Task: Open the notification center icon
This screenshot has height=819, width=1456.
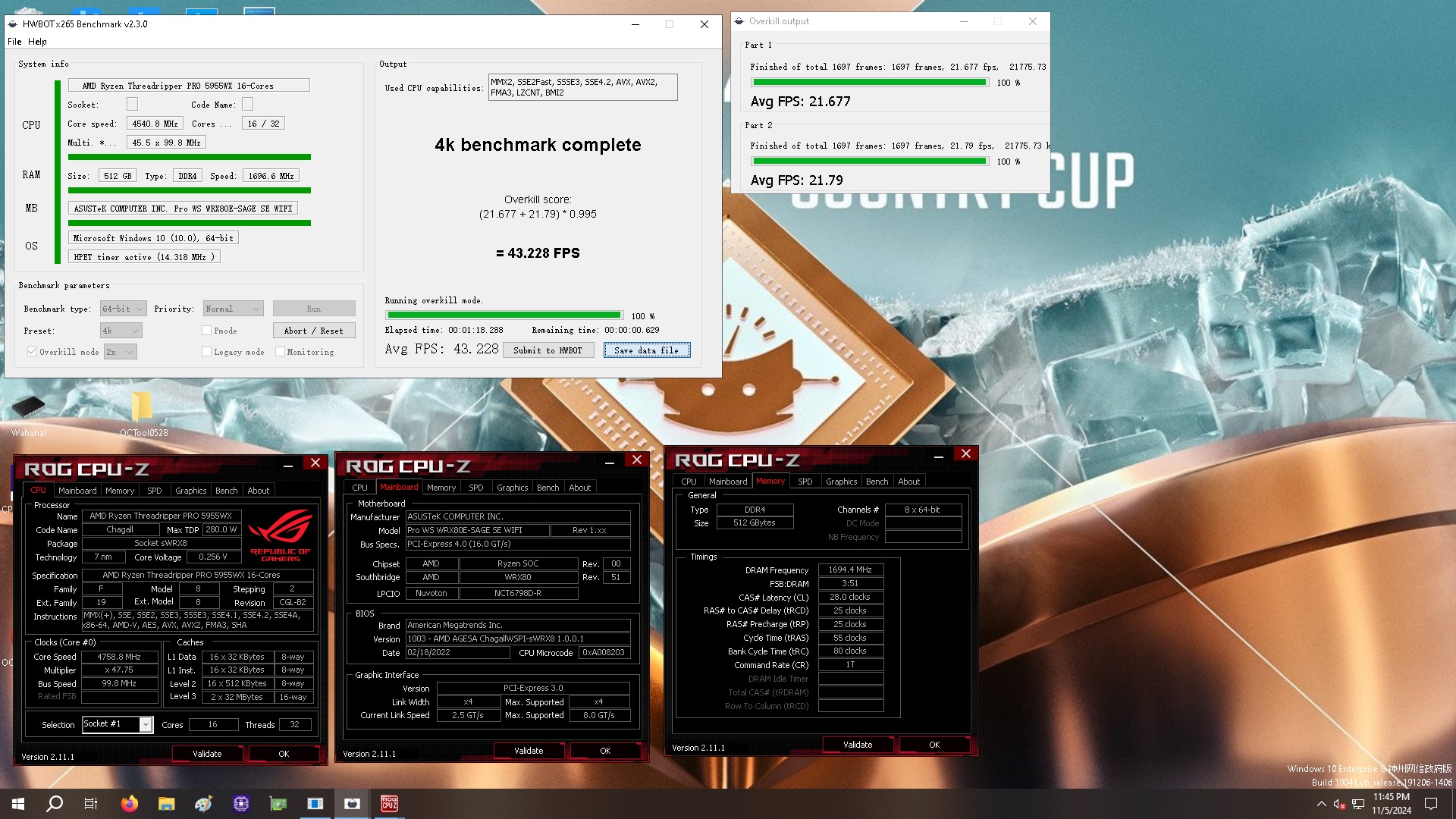Action: (x=1431, y=804)
